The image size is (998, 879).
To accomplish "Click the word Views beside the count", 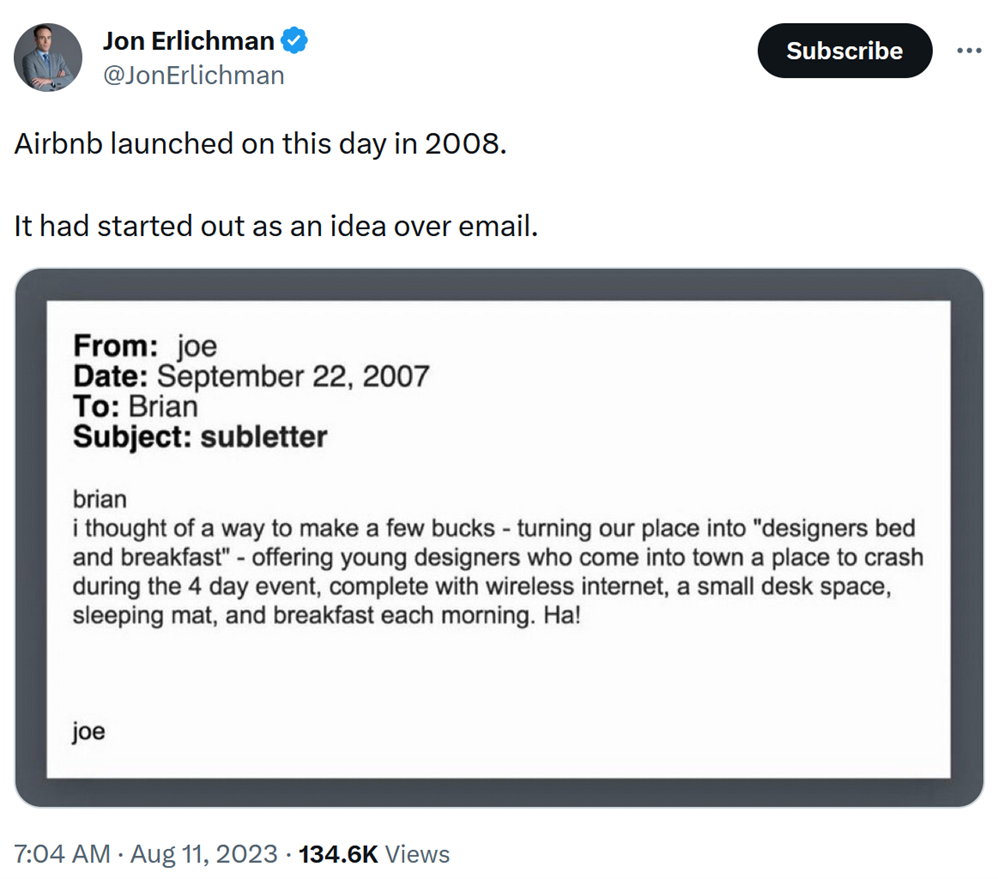I will pos(417,854).
